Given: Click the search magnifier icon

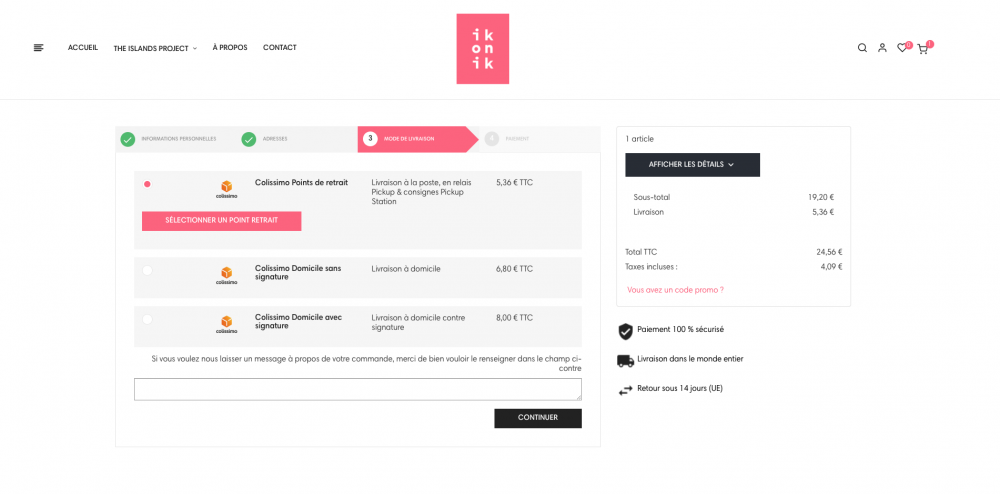Looking at the screenshot, I should (x=862, y=48).
